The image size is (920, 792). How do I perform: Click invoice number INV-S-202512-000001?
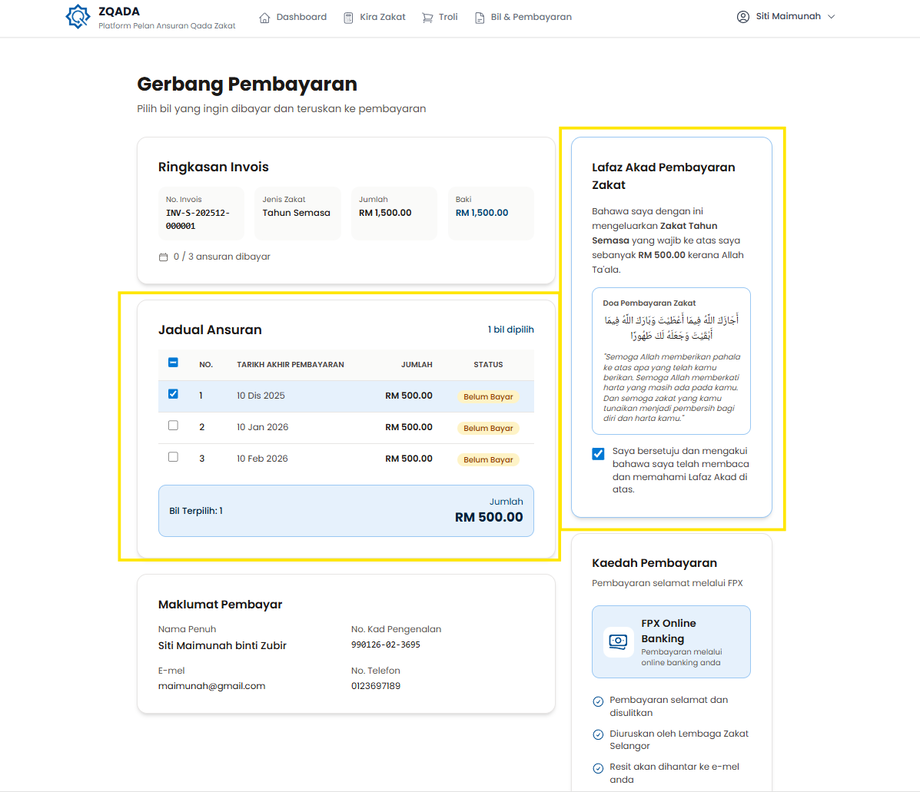pyautogui.click(x=198, y=219)
